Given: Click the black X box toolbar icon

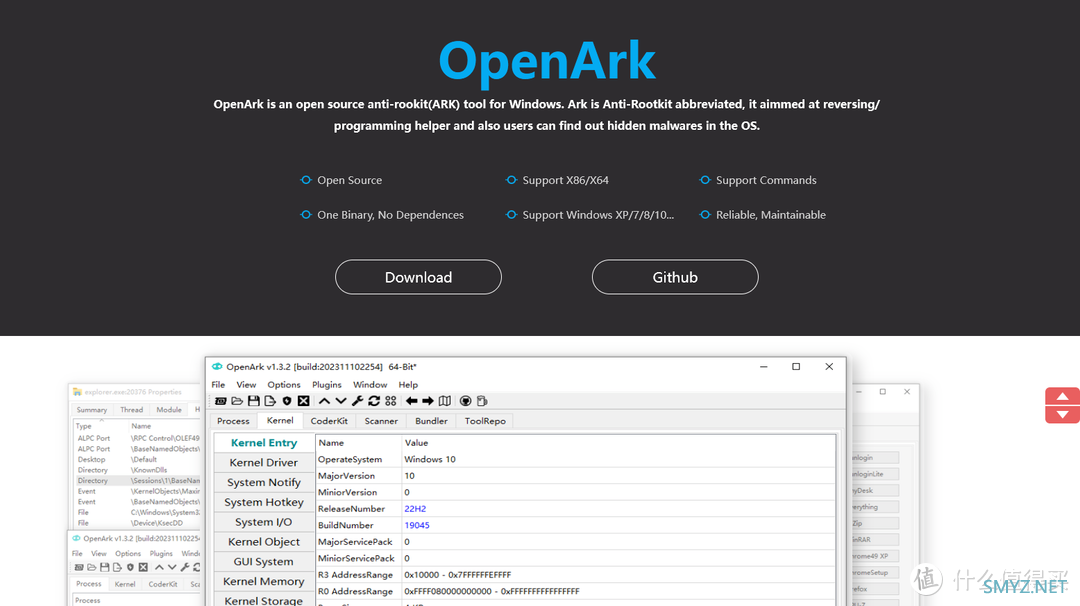Looking at the screenshot, I should coord(304,401).
